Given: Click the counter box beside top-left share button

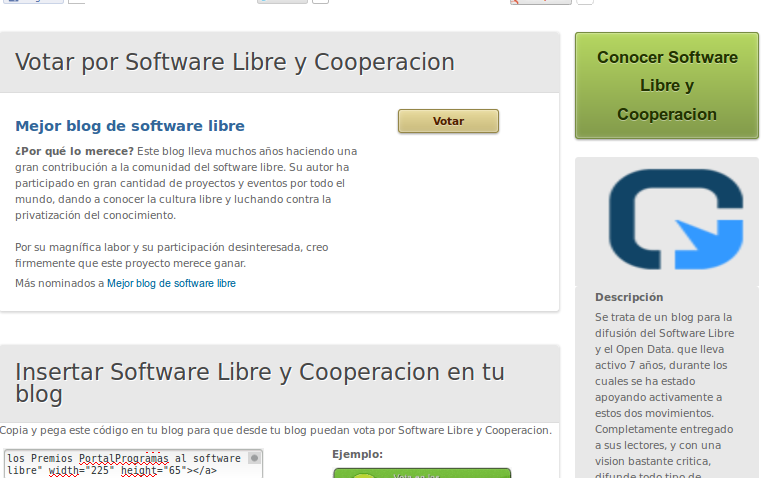Looking at the screenshot, I should (x=76, y=1).
